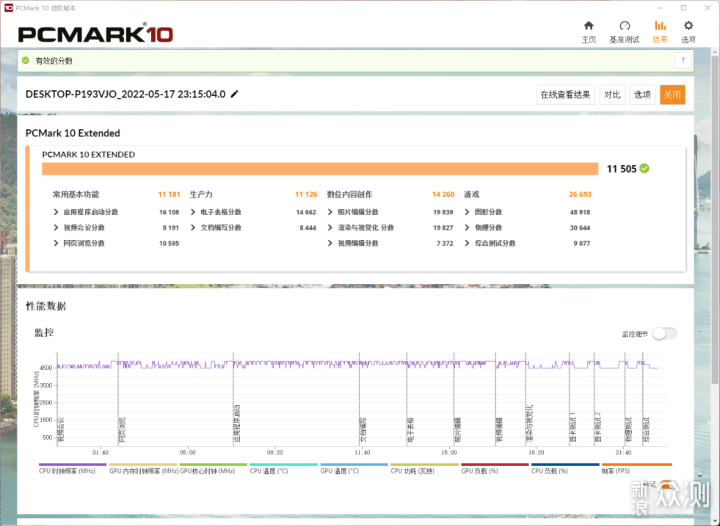Click the 数位内容创作 score 14 260
Viewport: 720px width, 526px height.
(x=443, y=194)
